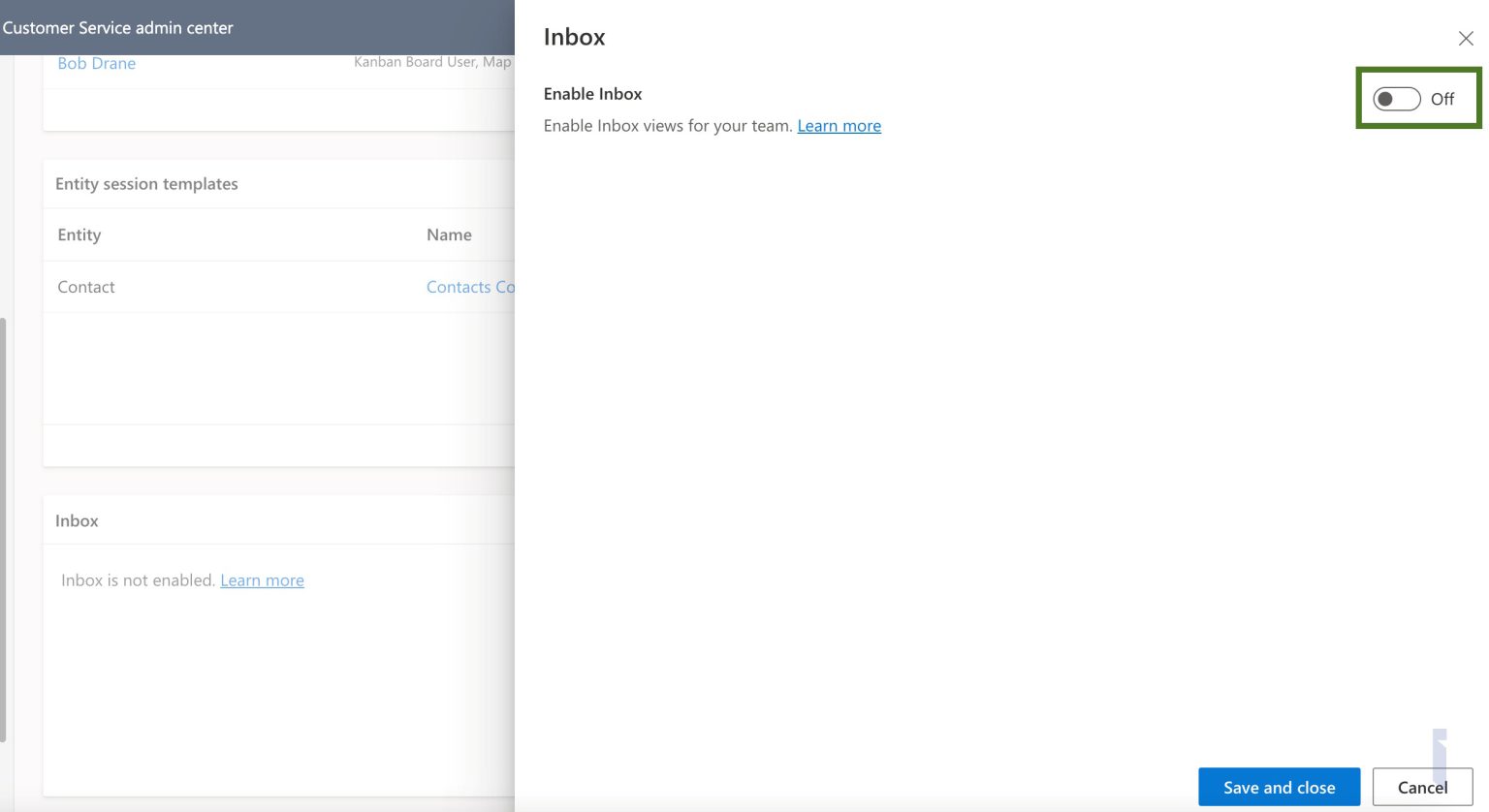The width and height of the screenshot is (1489, 812).
Task: Click the Customer Service admin center title bar
Action: [118, 28]
